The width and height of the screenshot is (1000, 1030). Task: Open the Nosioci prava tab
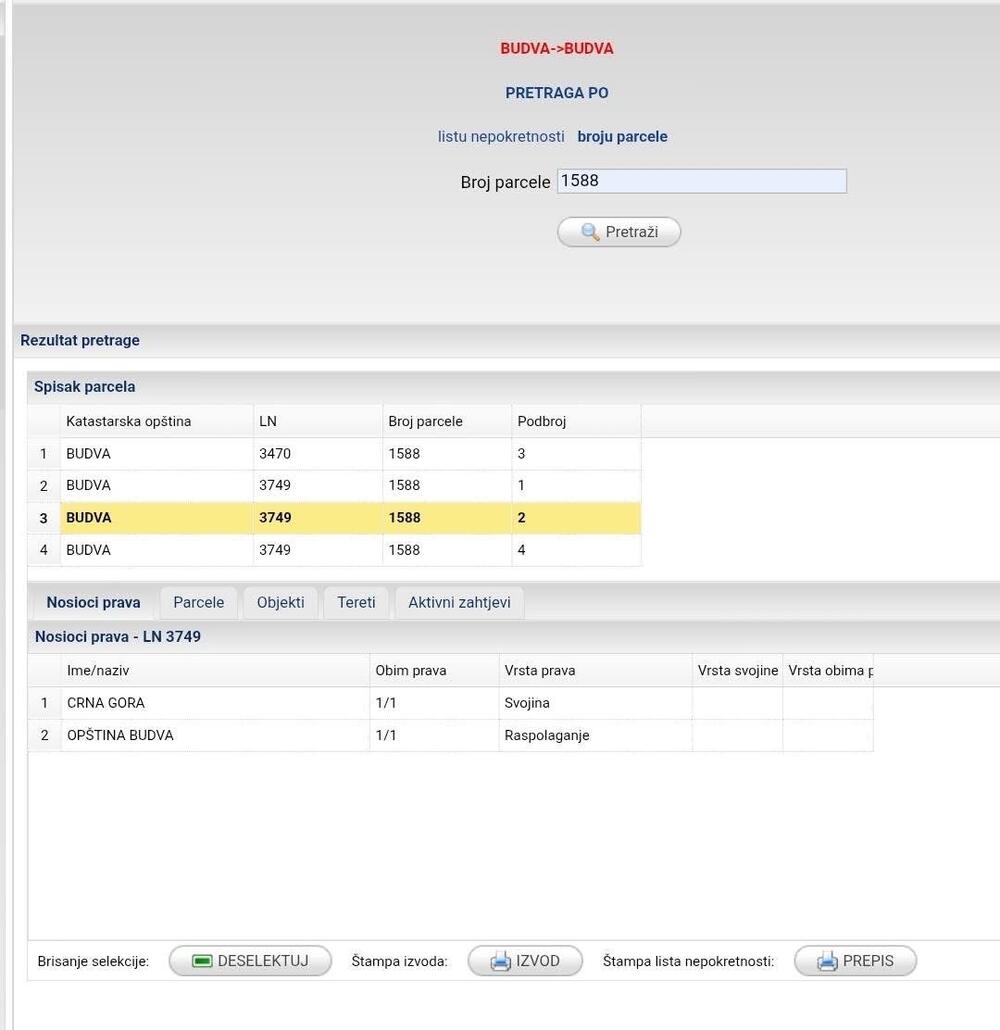click(x=93, y=602)
